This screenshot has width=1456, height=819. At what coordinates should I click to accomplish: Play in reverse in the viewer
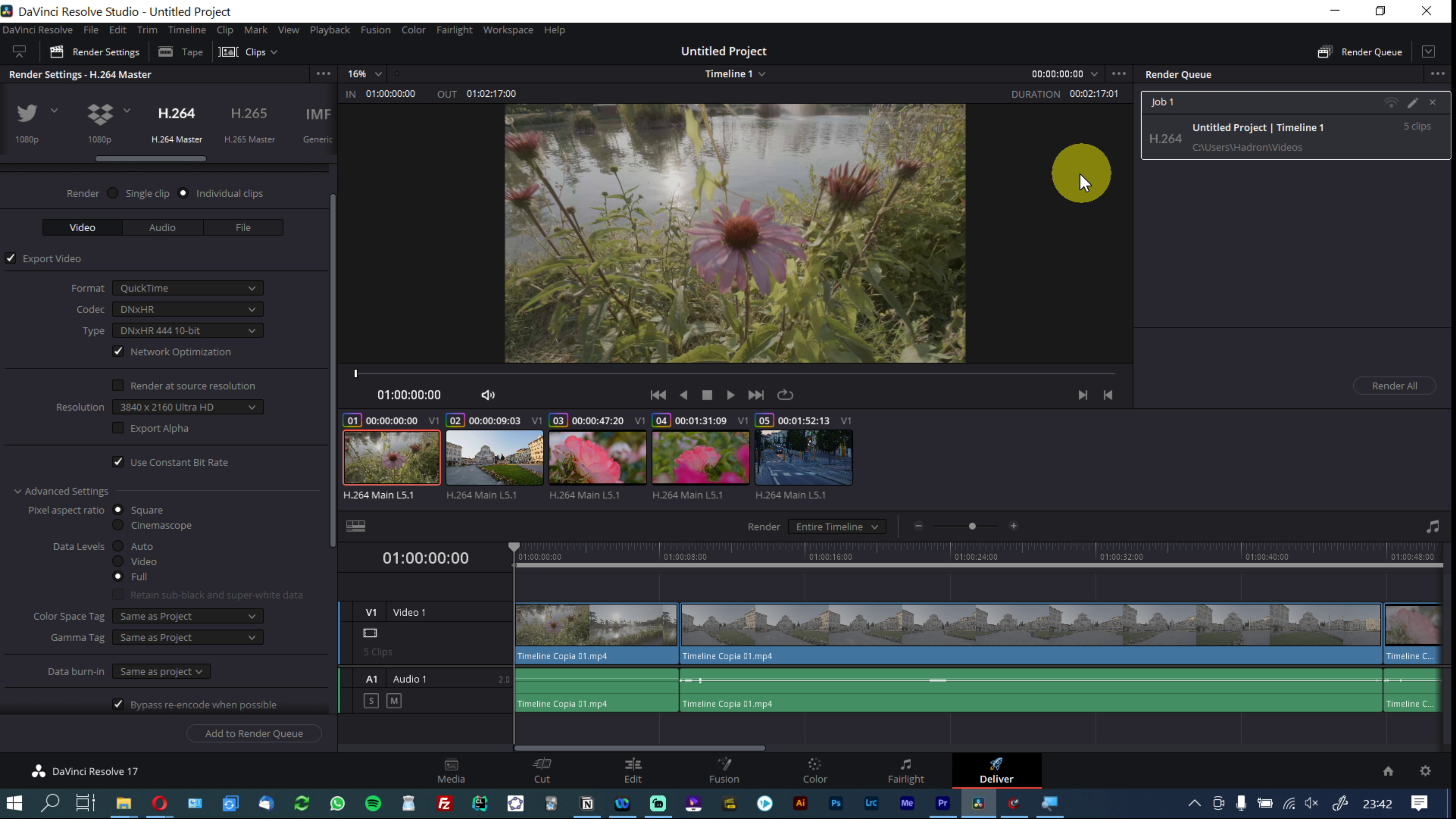[683, 395]
